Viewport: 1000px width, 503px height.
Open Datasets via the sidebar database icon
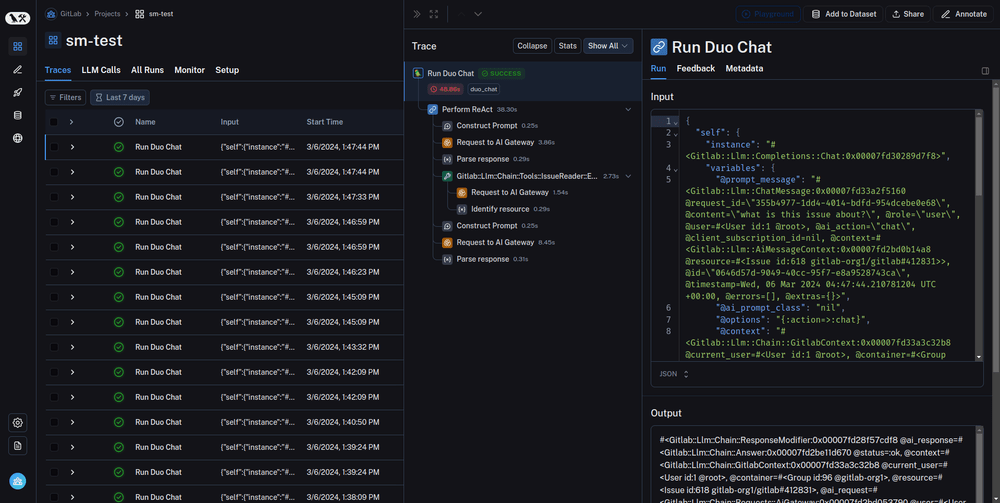coord(18,115)
